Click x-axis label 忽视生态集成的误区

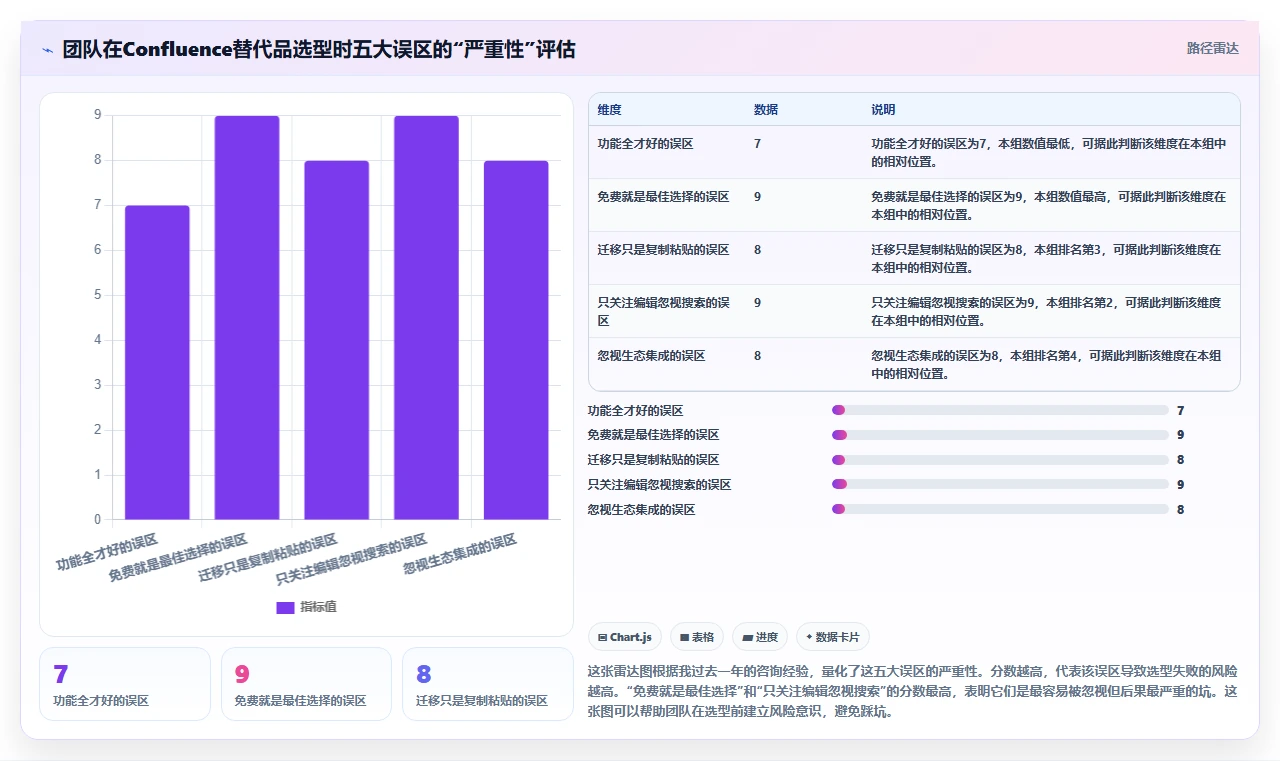(460, 554)
